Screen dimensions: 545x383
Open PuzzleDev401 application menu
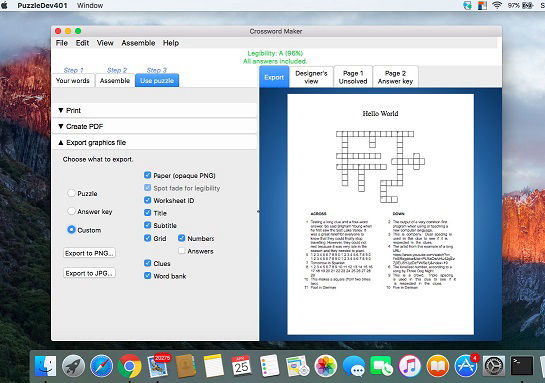42,5
